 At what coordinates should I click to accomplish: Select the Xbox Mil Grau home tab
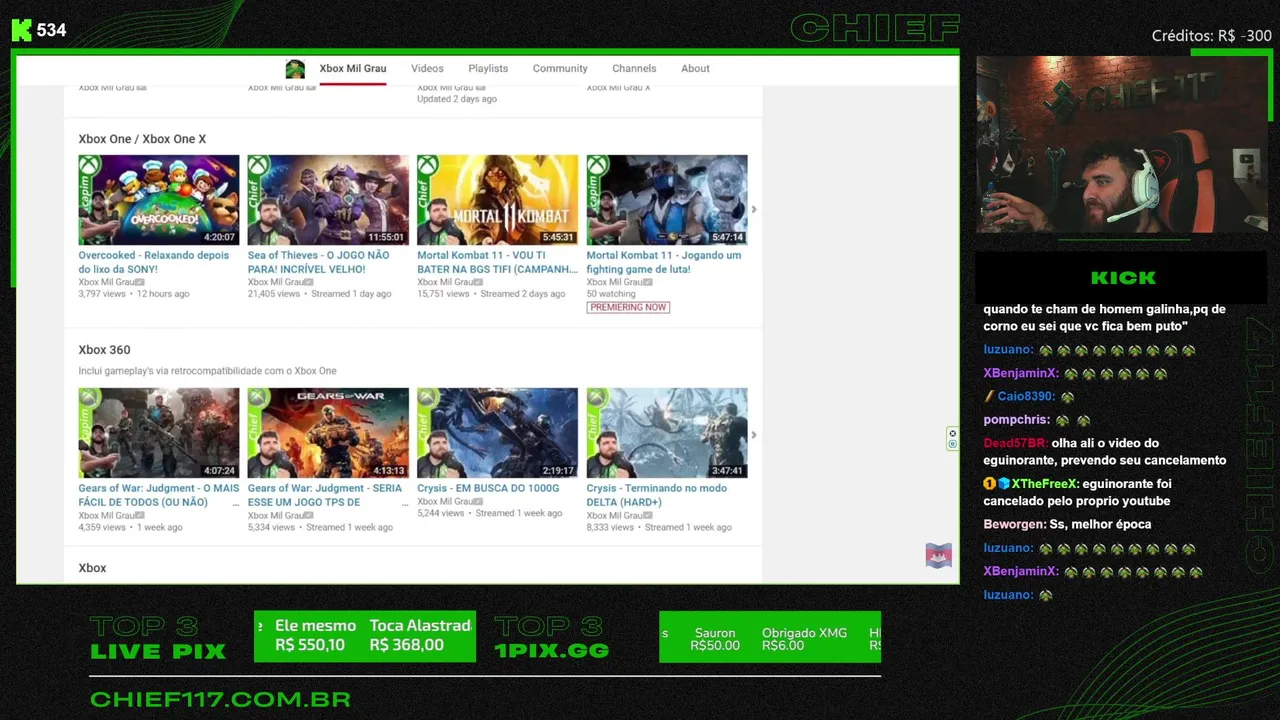[x=353, y=68]
